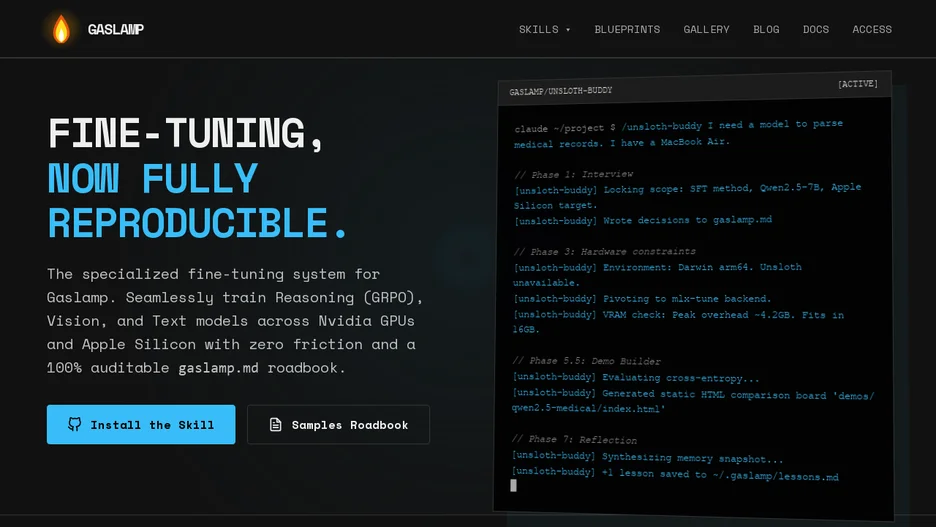
Task: Click the GASLAMP brand name
Action: point(115,29)
